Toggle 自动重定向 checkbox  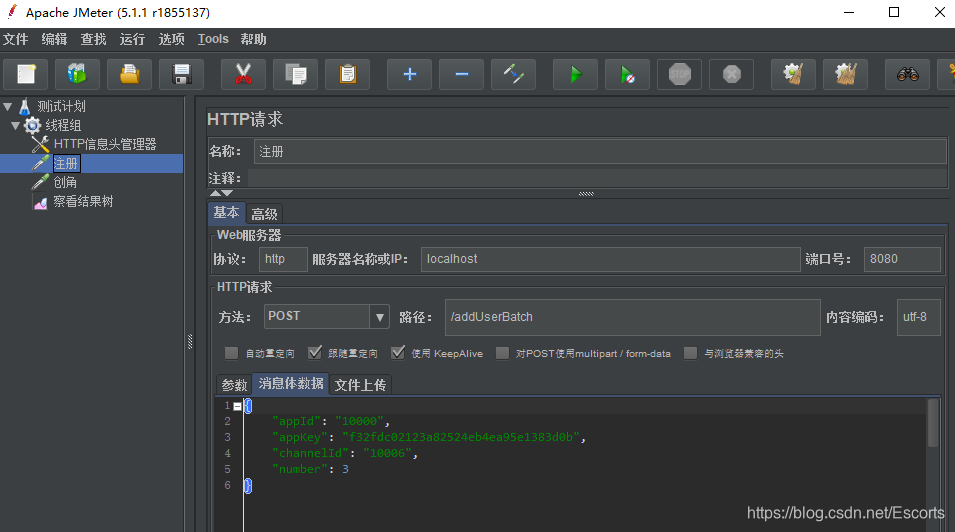coord(231,353)
